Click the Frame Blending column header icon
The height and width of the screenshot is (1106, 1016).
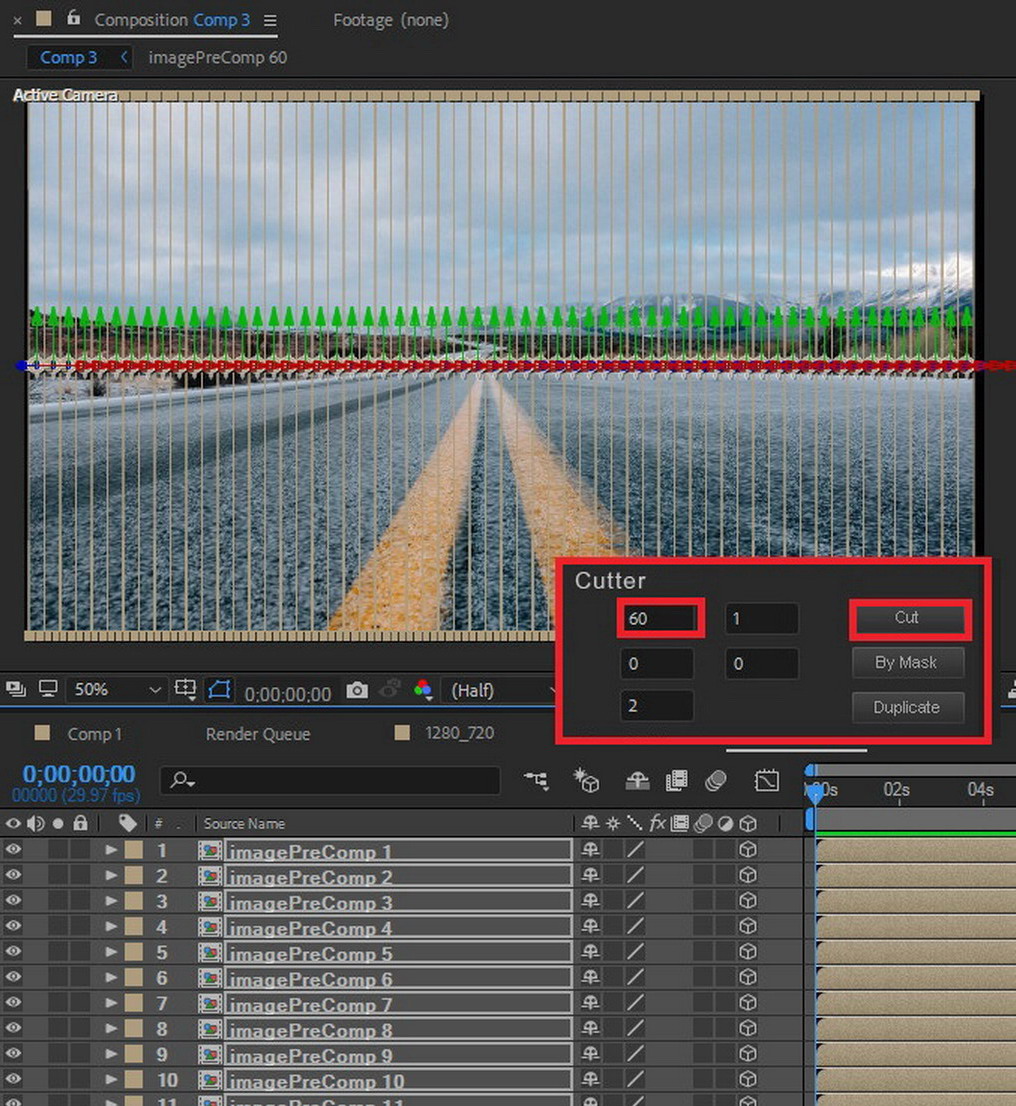[x=679, y=823]
